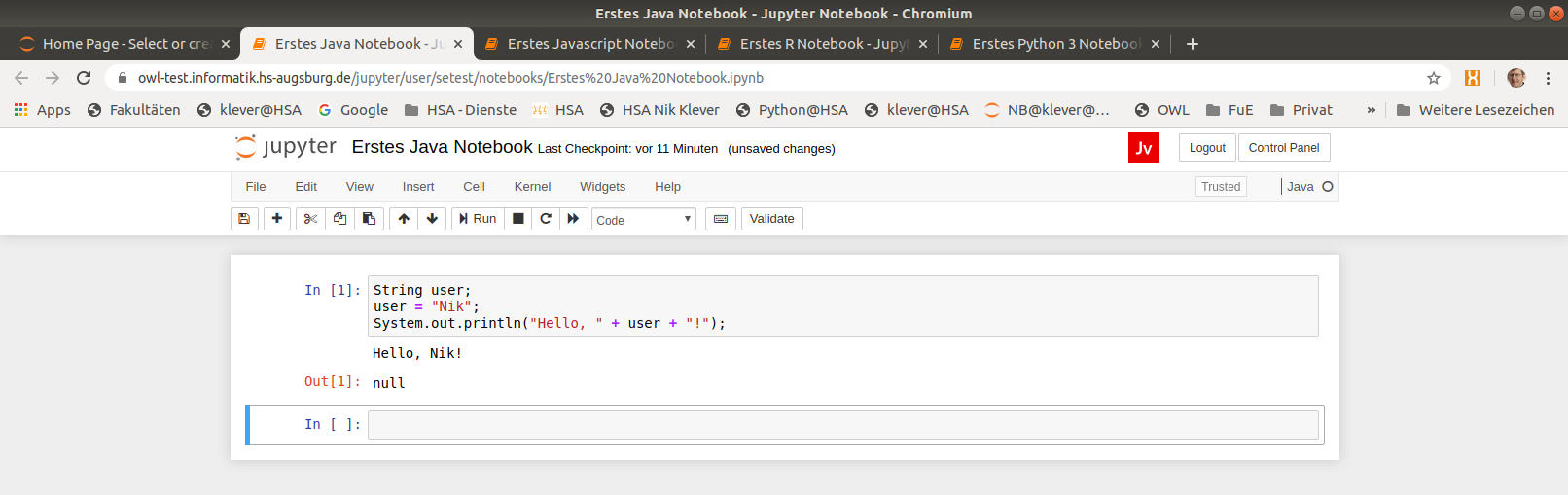The height and width of the screenshot is (495, 1568).
Task: Click the orange extension icon in toolbar
Action: click(x=1473, y=78)
